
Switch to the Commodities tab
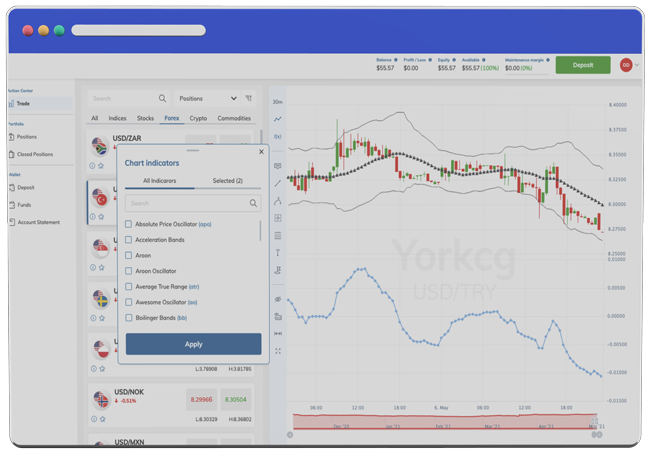click(234, 118)
